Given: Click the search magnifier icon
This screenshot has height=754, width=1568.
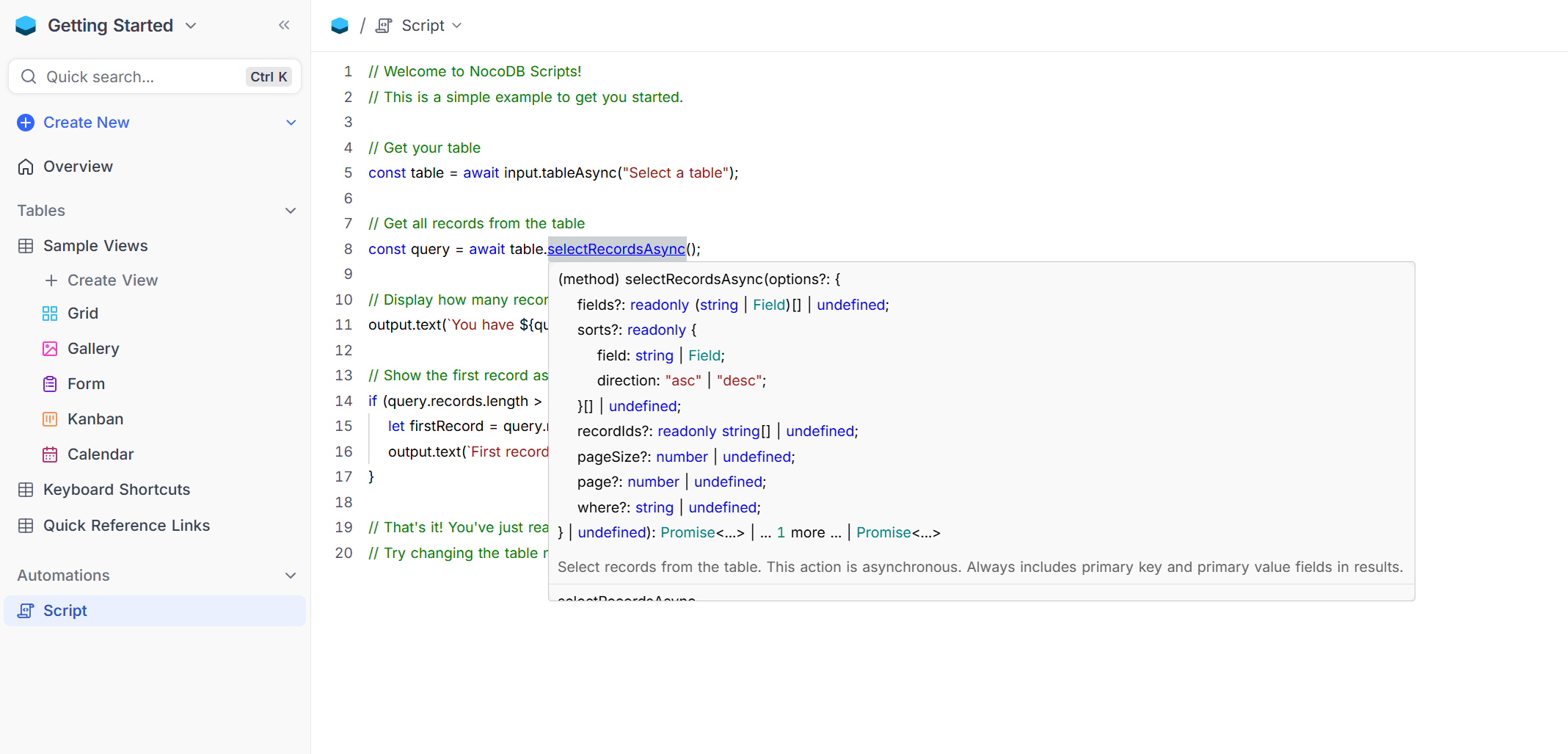Looking at the screenshot, I should click(29, 77).
